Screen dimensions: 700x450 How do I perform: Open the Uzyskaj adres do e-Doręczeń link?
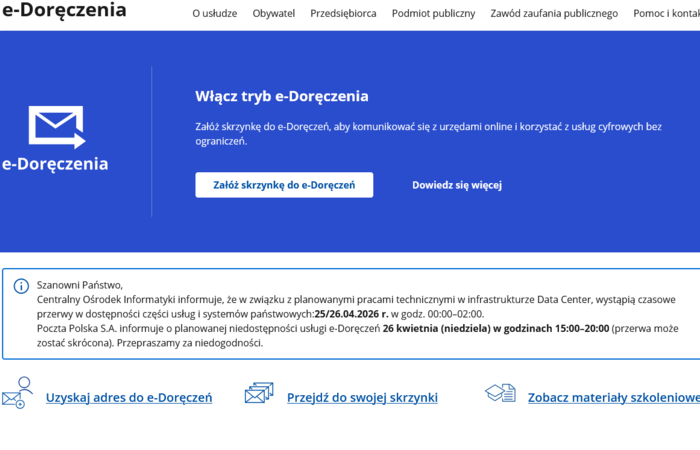(x=129, y=398)
